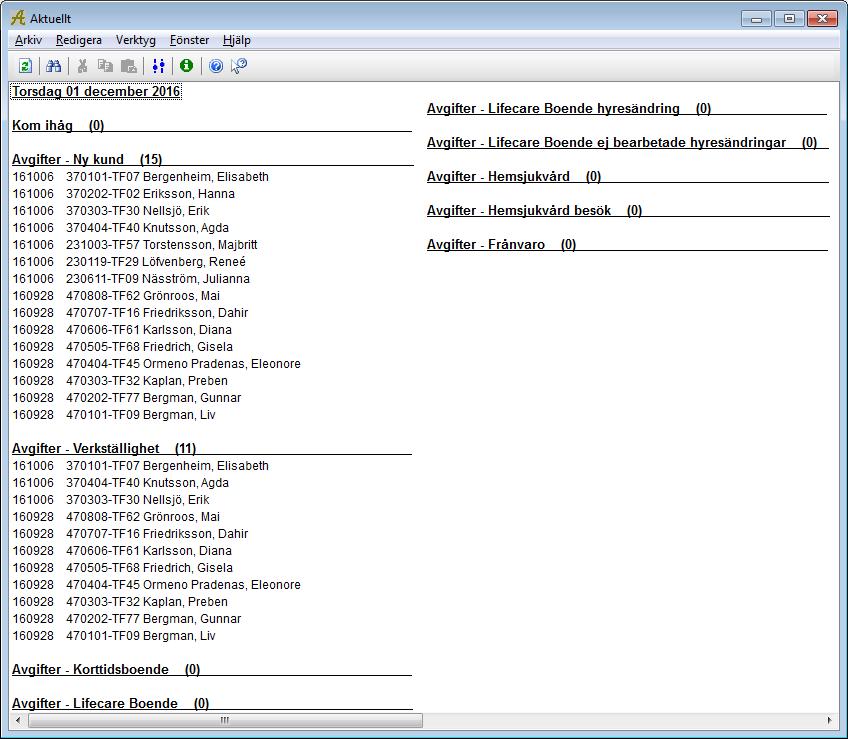
Task: Select Grönroos, Mai under Ny kund
Action: coord(116,296)
